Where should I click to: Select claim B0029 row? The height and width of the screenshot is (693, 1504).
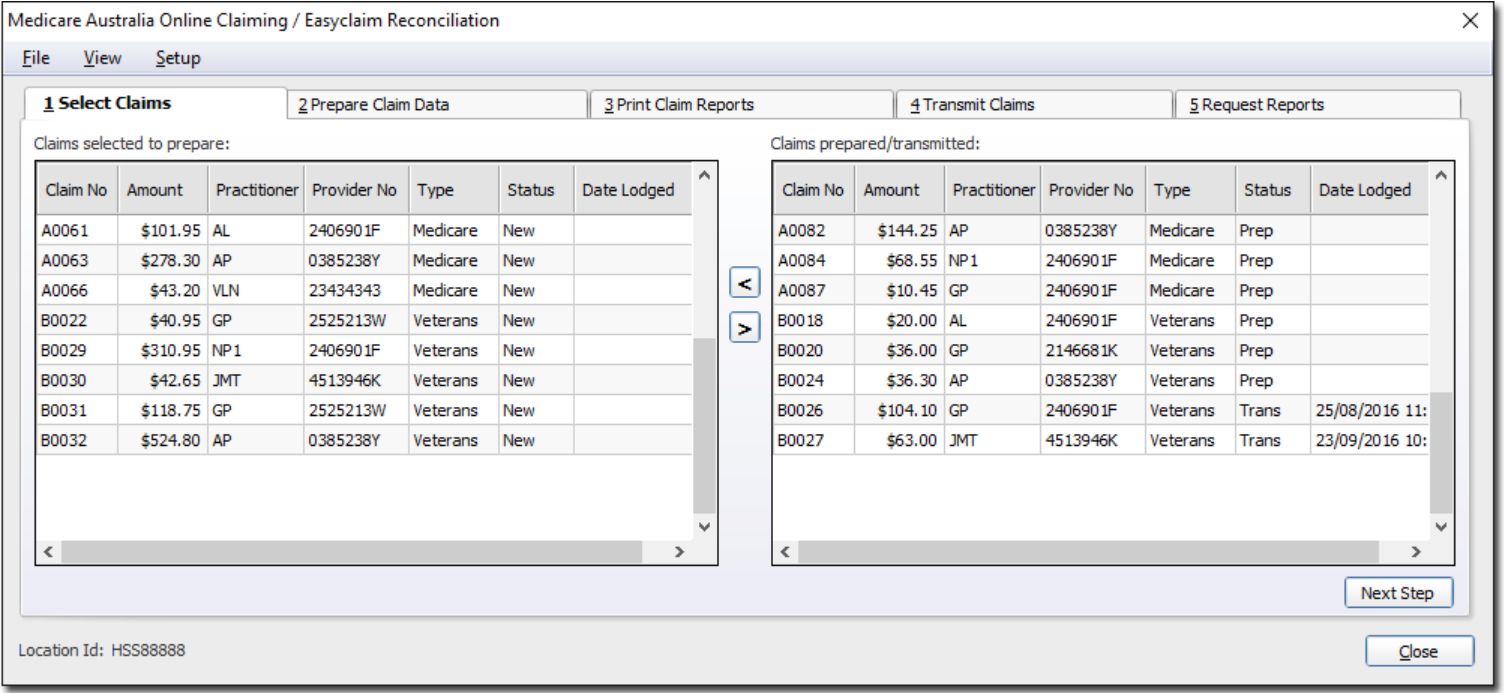click(x=364, y=350)
